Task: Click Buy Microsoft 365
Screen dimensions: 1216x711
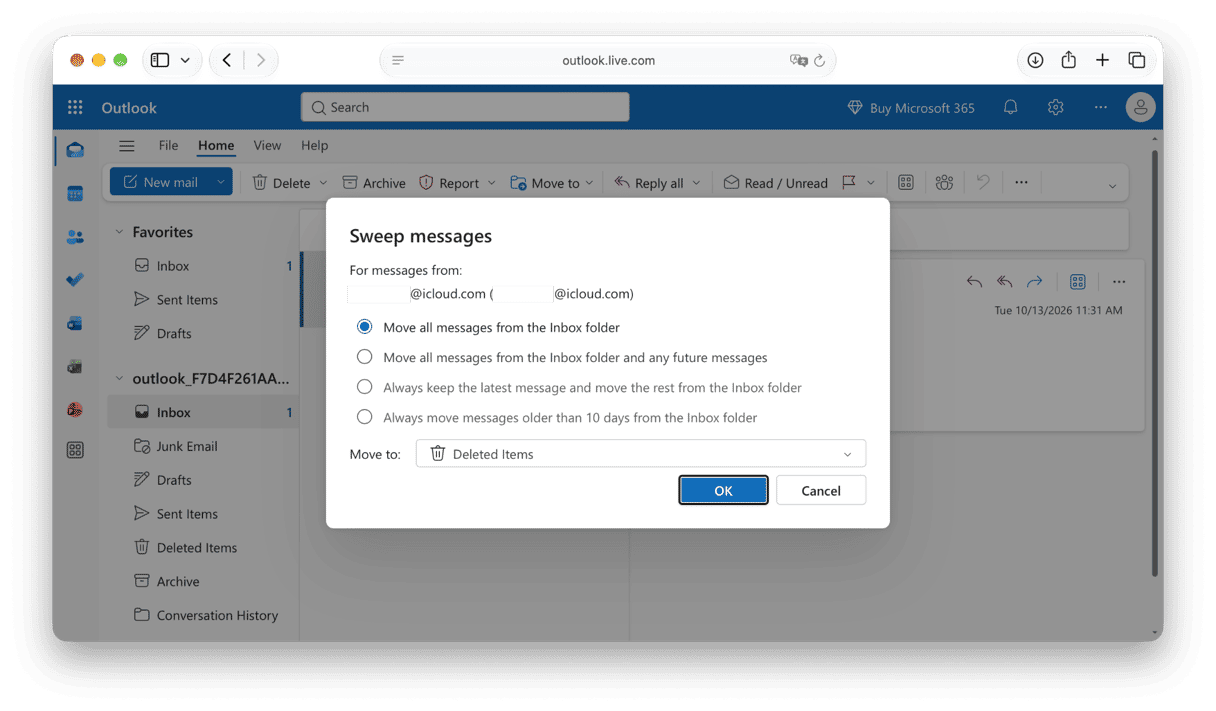Action: click(x=910, y=108)
